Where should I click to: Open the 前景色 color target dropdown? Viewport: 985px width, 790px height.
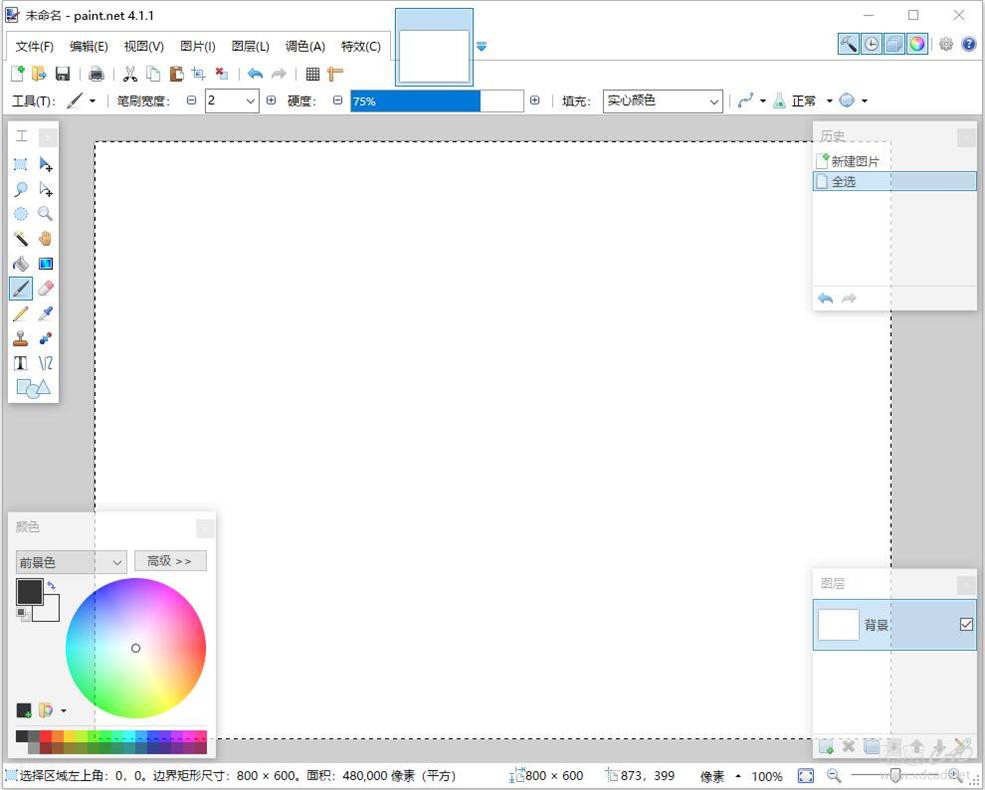click(x=71, y=562)
